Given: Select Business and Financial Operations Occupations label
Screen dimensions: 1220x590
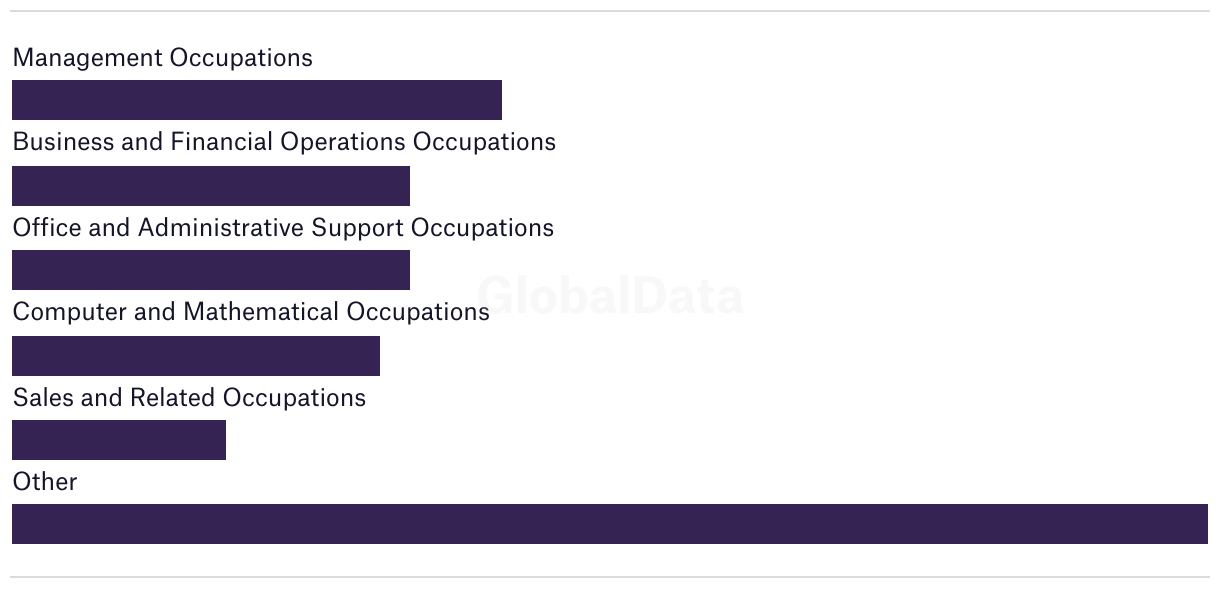Looking at the screenshot, I should tap(284, 142).
